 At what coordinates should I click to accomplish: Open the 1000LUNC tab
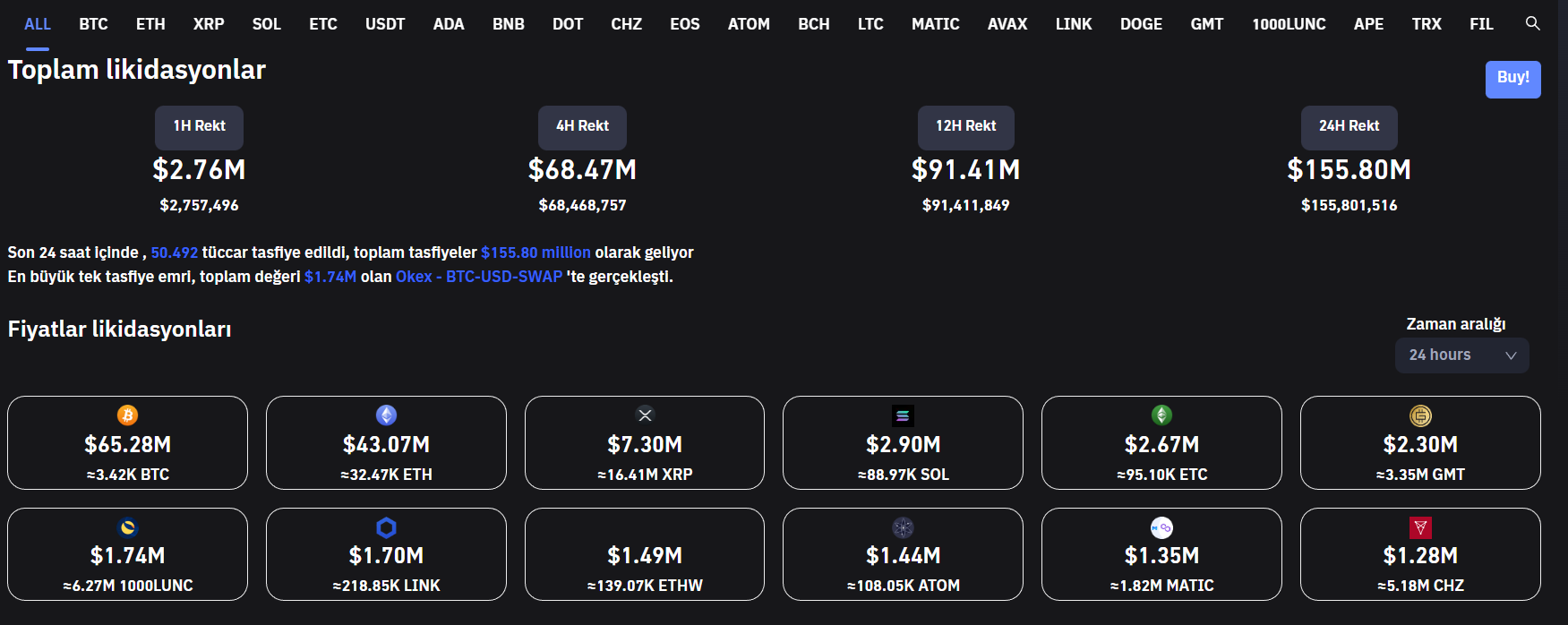[x=1289, y=24]
